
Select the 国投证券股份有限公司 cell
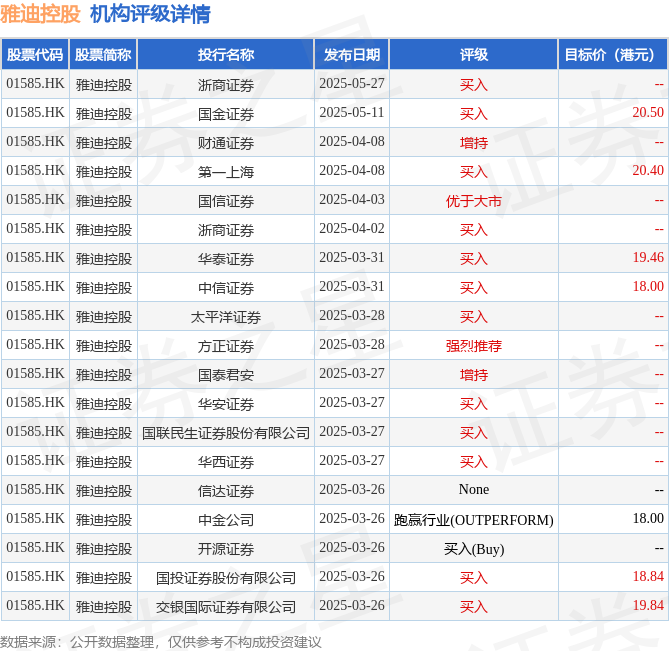click(226, 578)
